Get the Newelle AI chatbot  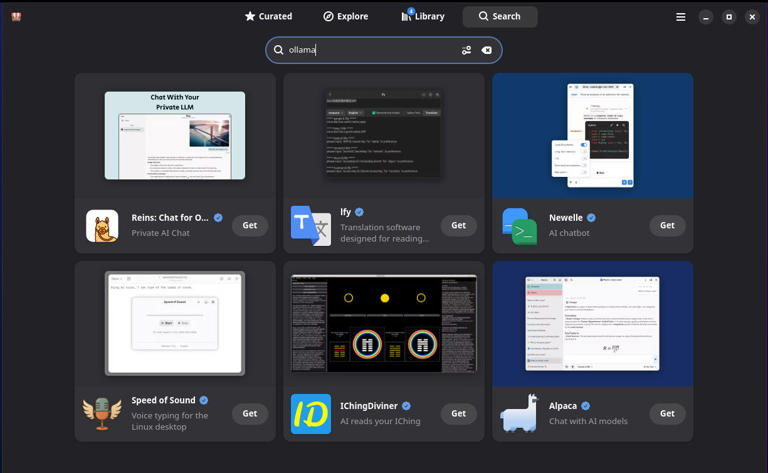point(667,225)
